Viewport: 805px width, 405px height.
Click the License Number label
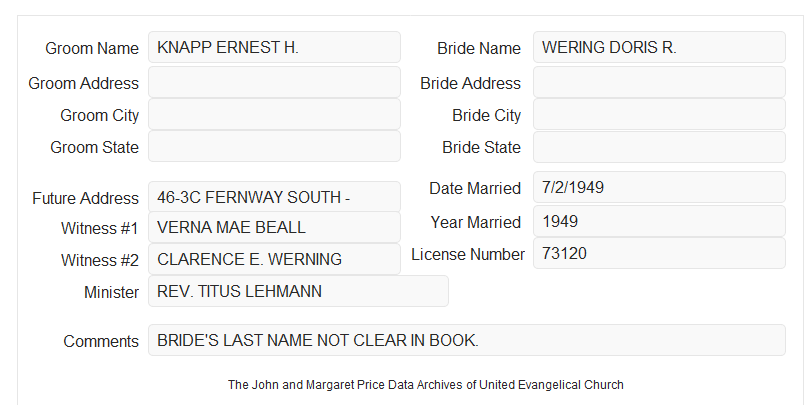point(468,255)
